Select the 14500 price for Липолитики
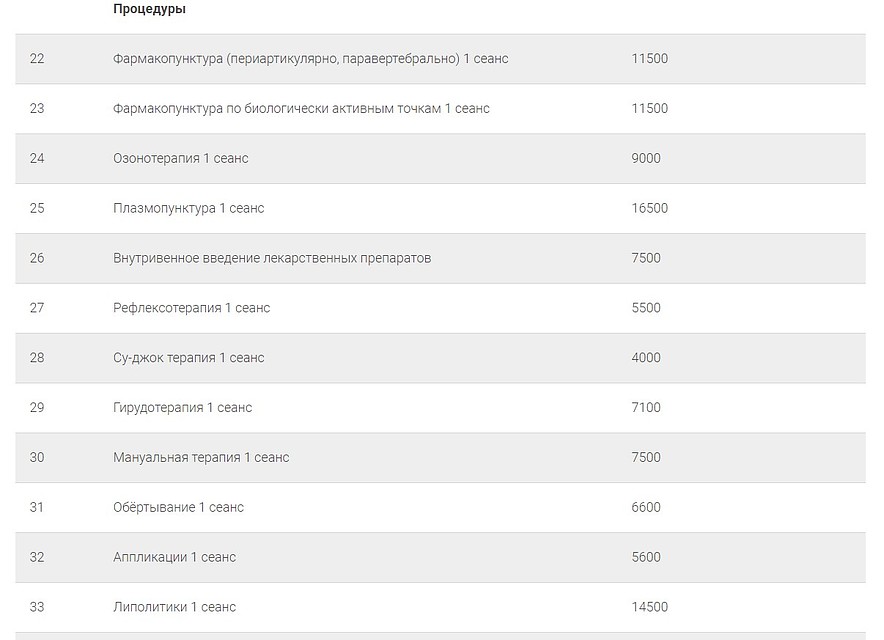The image size is (884, 640). [649, 607]
